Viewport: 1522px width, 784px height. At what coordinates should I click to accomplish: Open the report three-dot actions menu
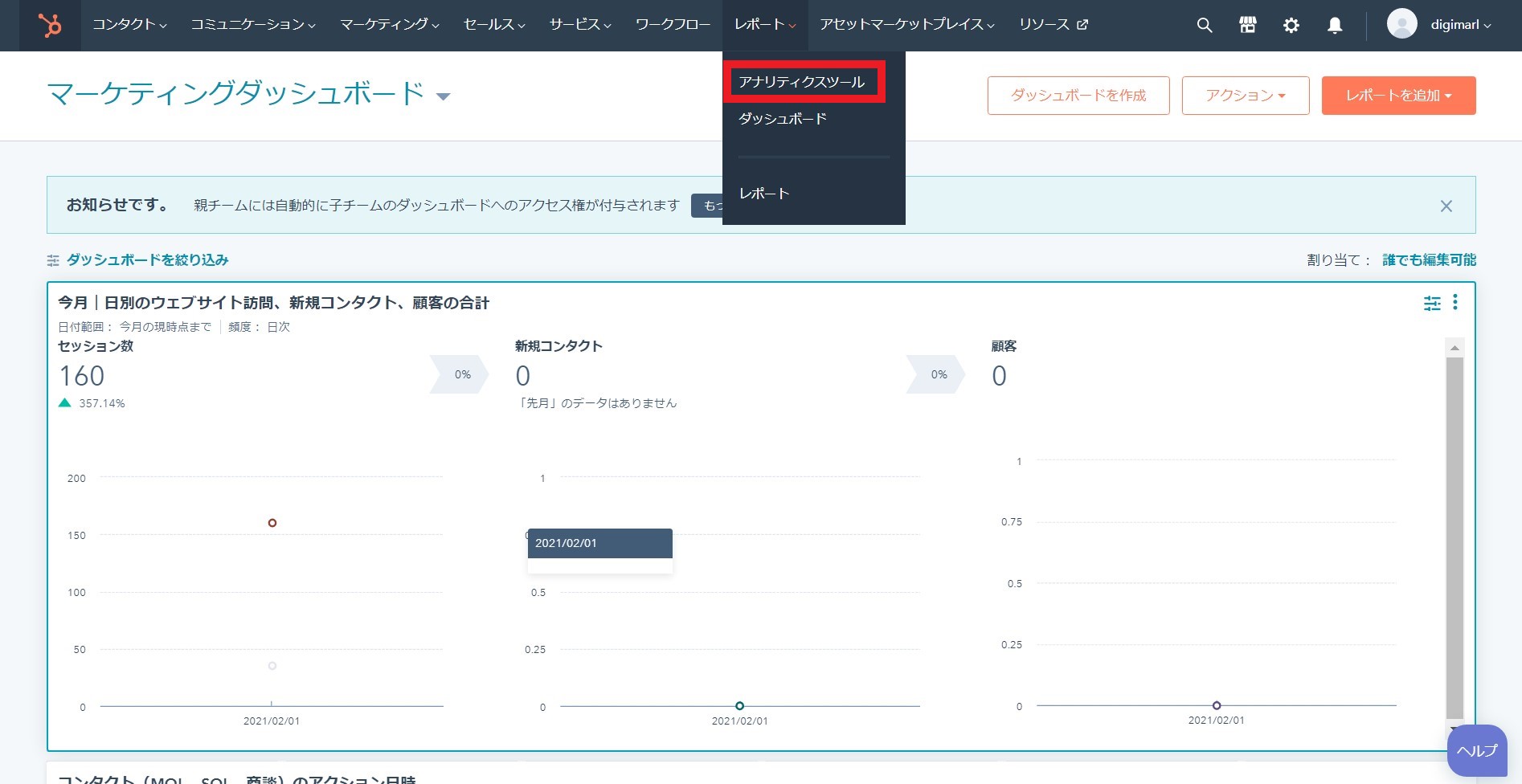coord(1455,302)
